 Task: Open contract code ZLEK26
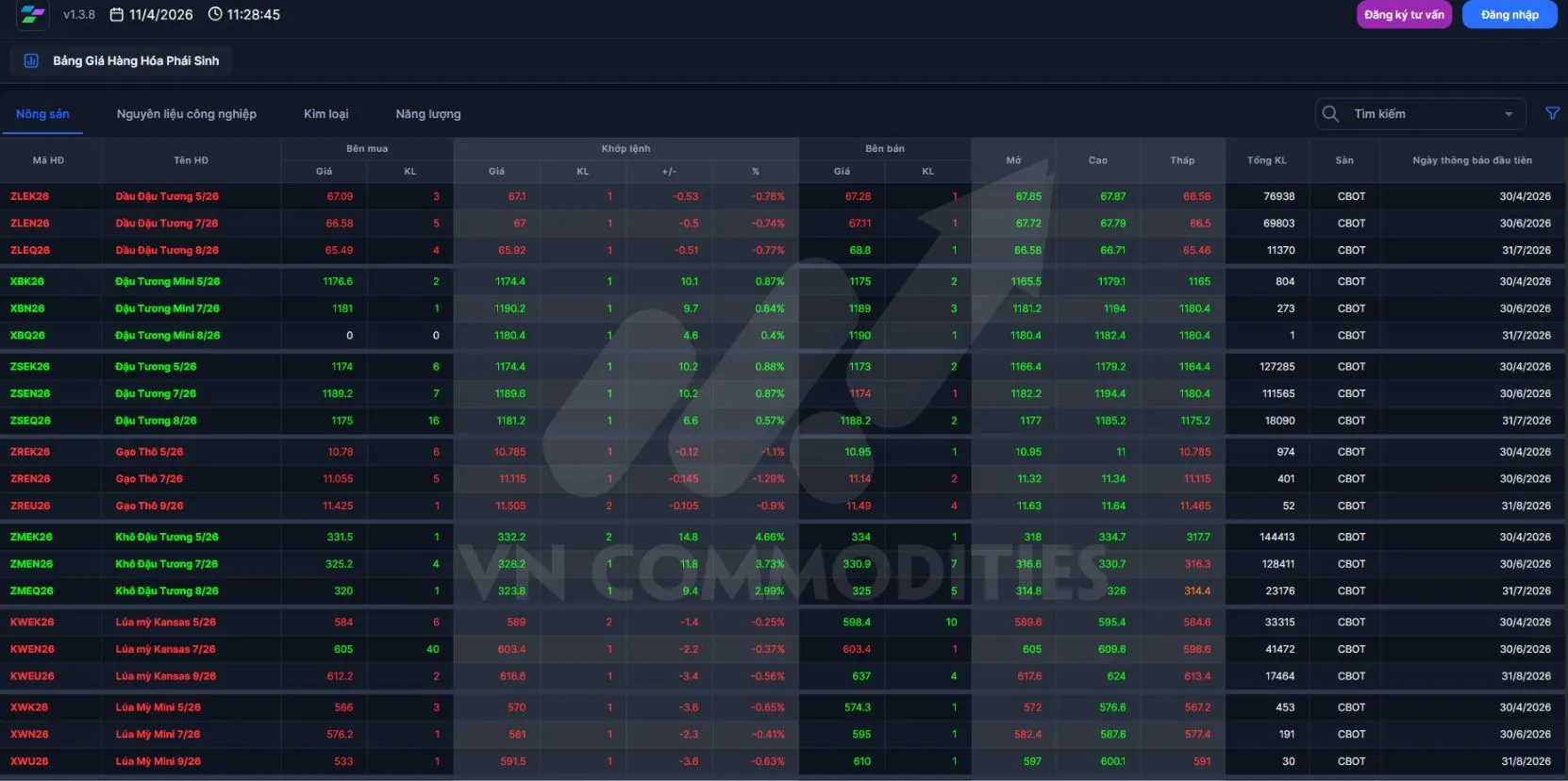point(29,197)
